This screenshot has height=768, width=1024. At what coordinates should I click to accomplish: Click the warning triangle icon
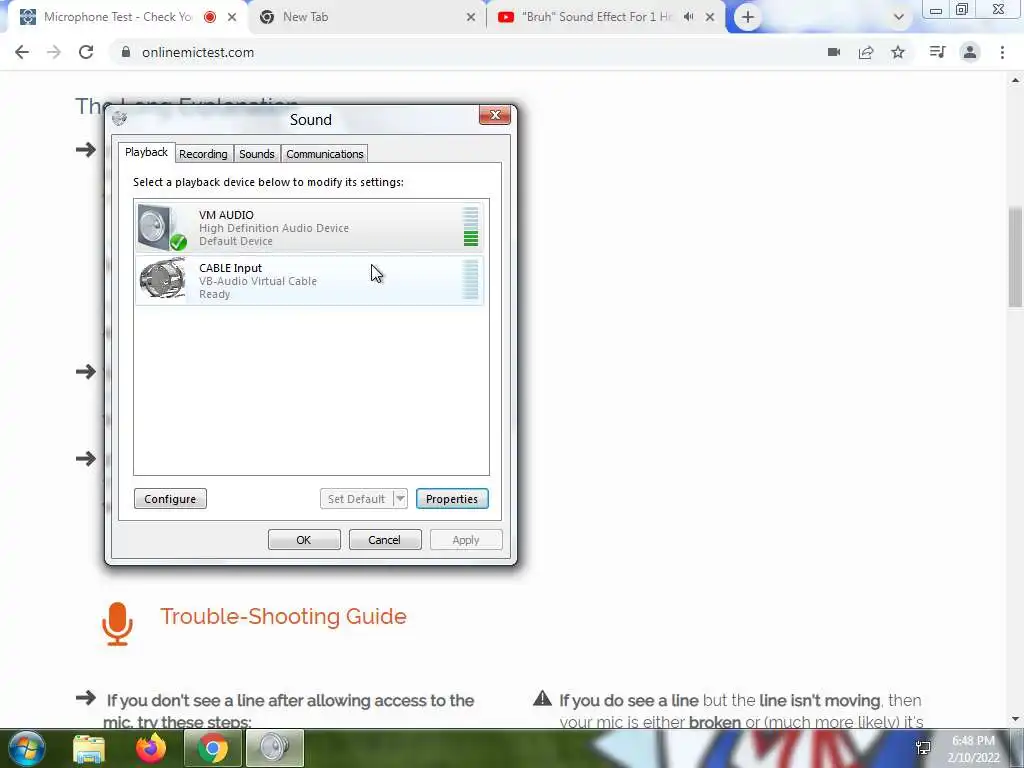click(x=542, y=699)
